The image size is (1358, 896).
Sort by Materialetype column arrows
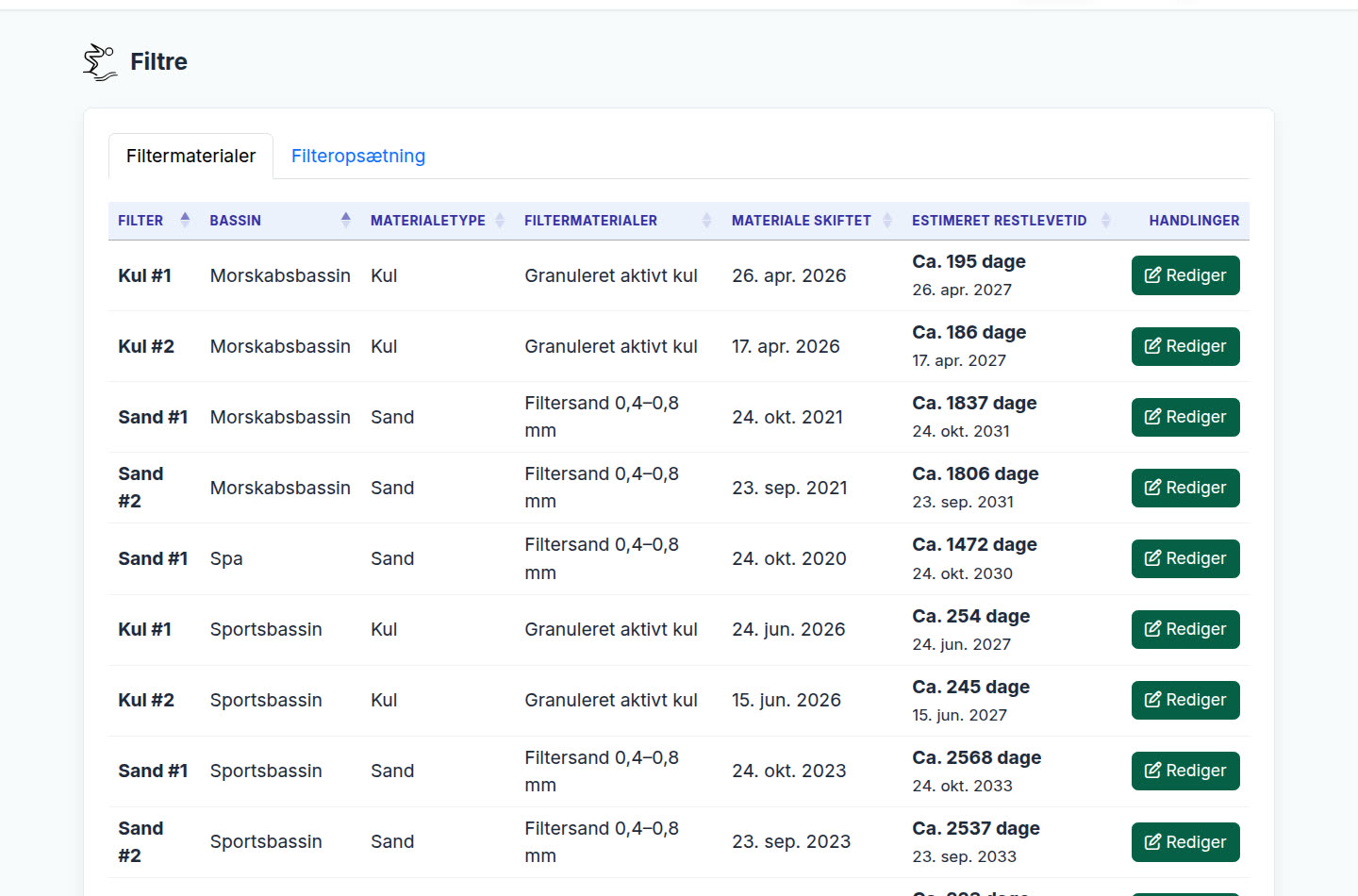point(500,220)
